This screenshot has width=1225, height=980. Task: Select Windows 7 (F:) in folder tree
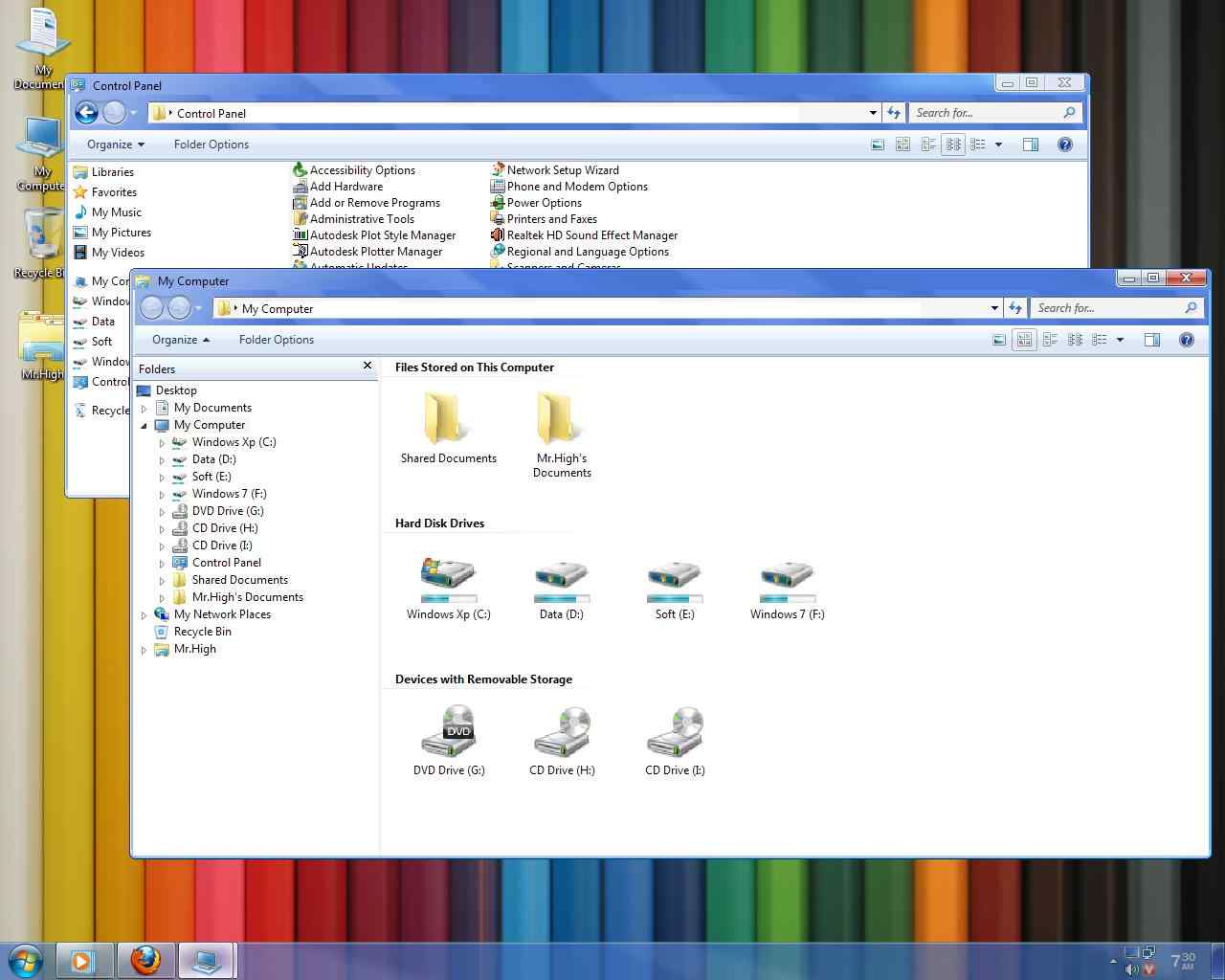219,494
